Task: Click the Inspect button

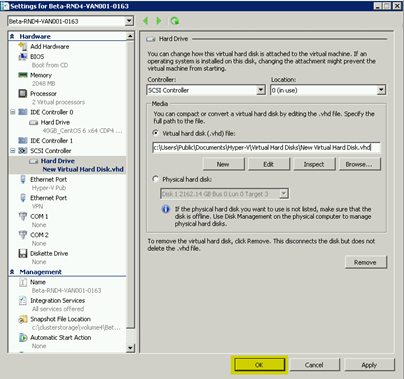Action: tap(314, 164)
